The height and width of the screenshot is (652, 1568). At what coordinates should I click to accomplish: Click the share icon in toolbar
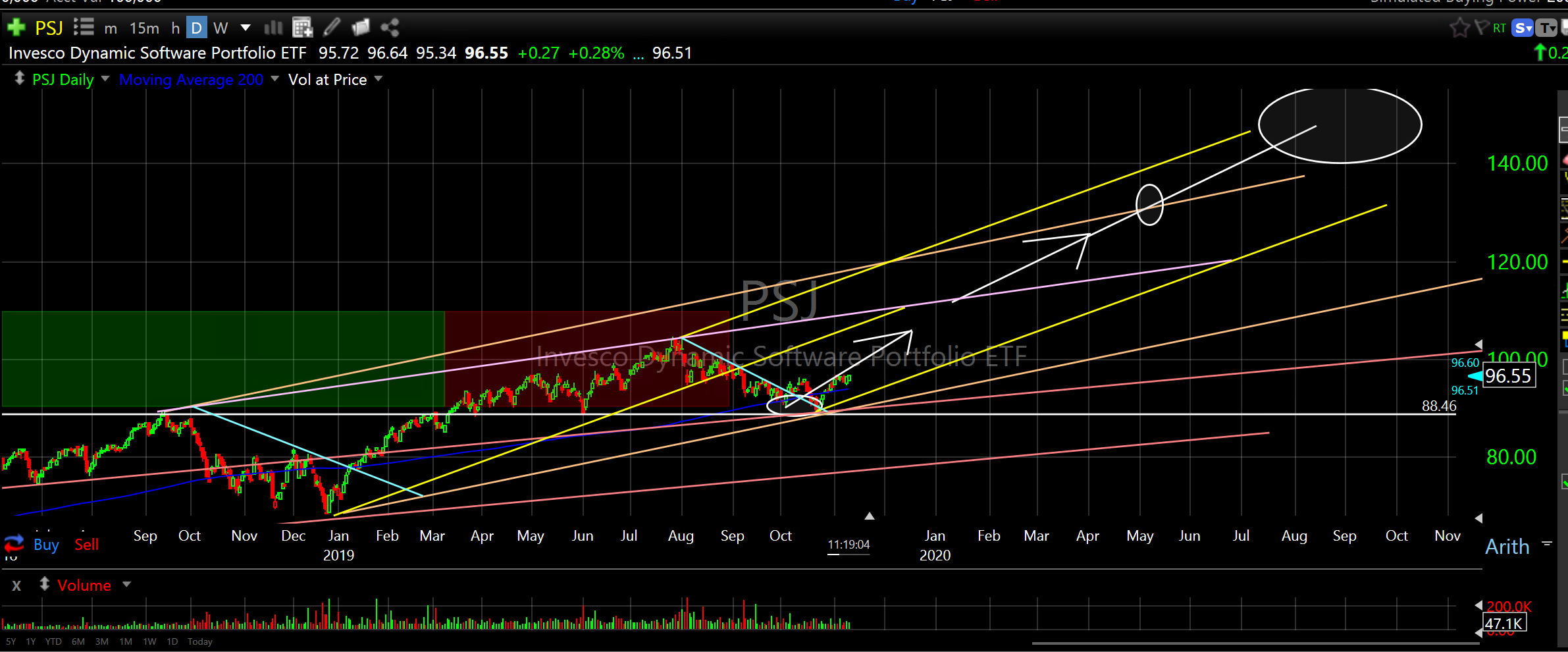tap(390, 28)
